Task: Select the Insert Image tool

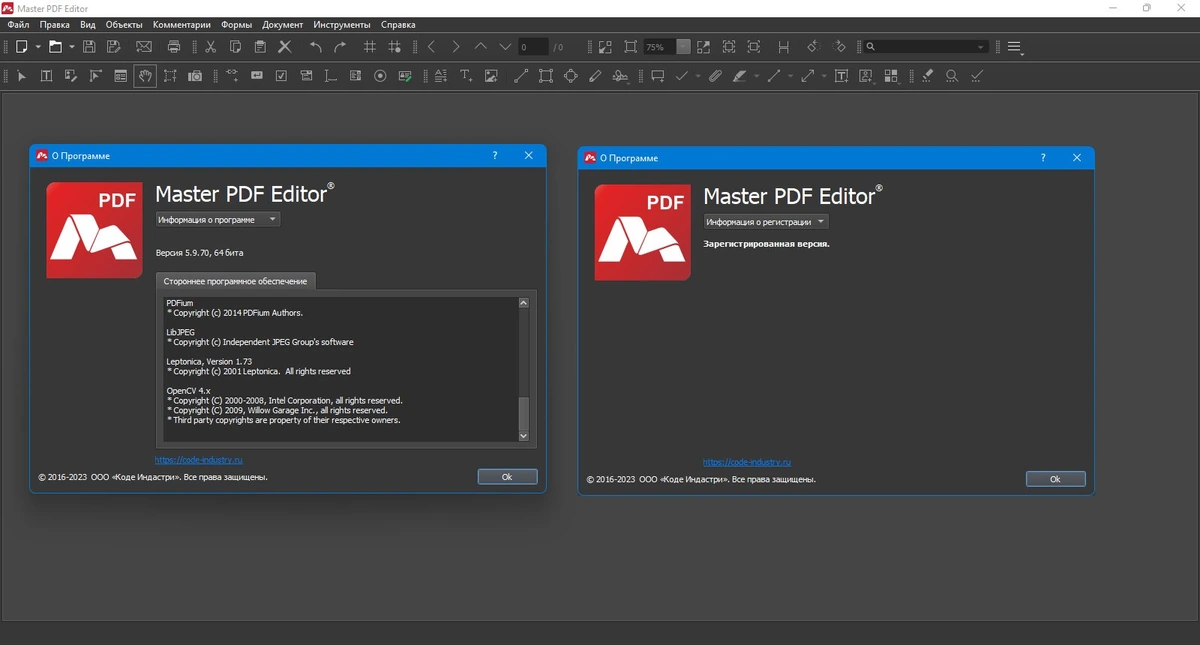Action: click(491, 76)
